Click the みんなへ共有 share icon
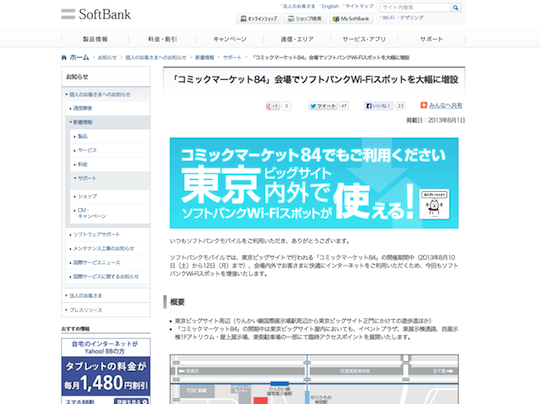Image resolution: width=540 pixels, height=404 pixels. pos(424,105)
